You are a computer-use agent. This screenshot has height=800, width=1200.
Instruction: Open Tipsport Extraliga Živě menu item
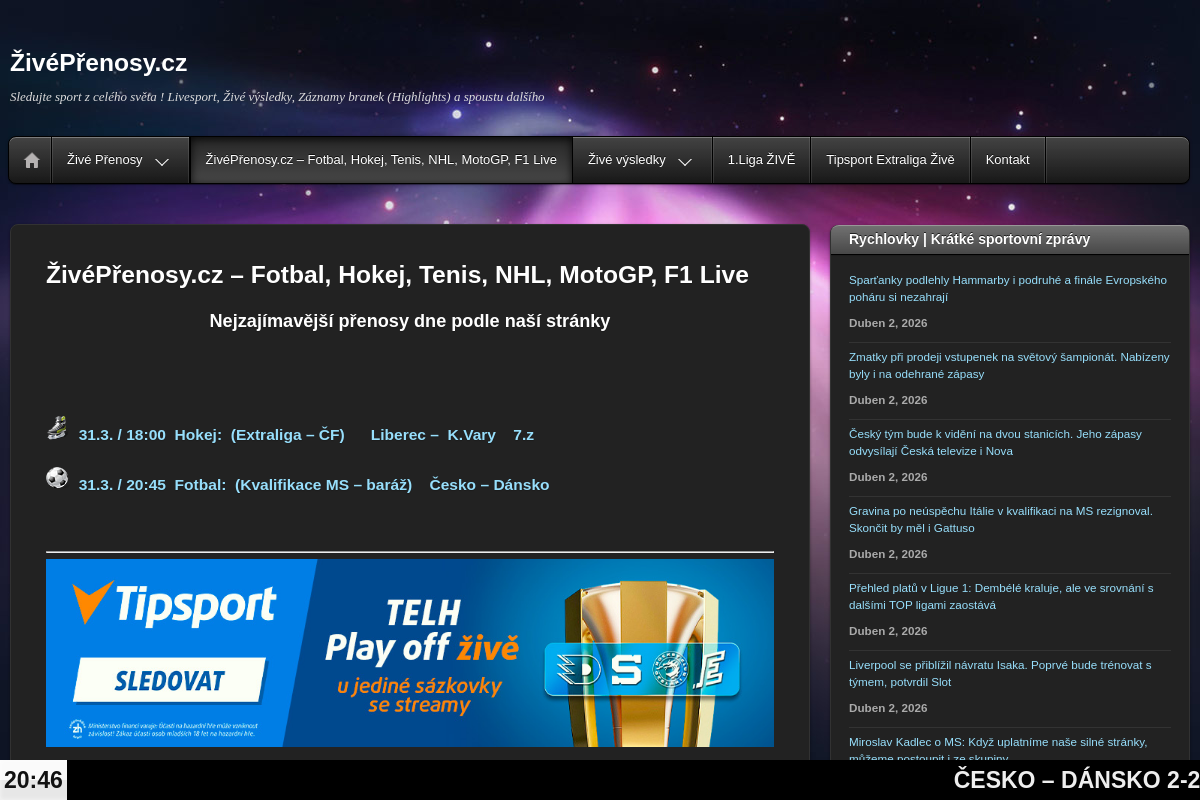tap(890, 160)
